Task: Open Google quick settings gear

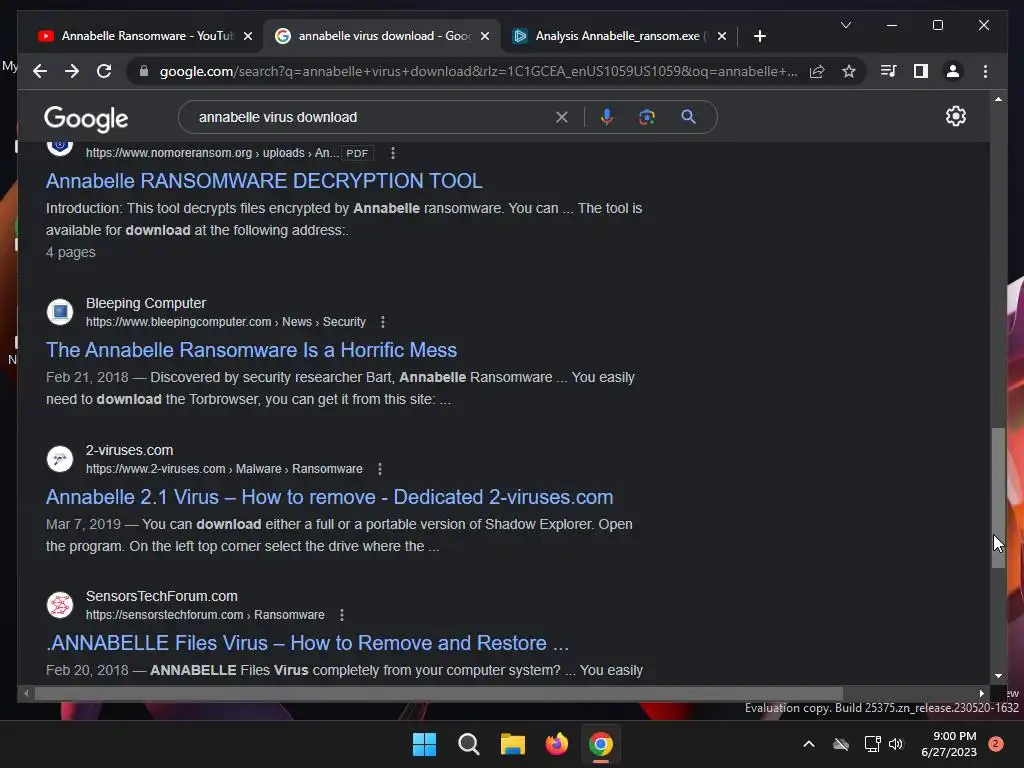Action: coord(955,116)
